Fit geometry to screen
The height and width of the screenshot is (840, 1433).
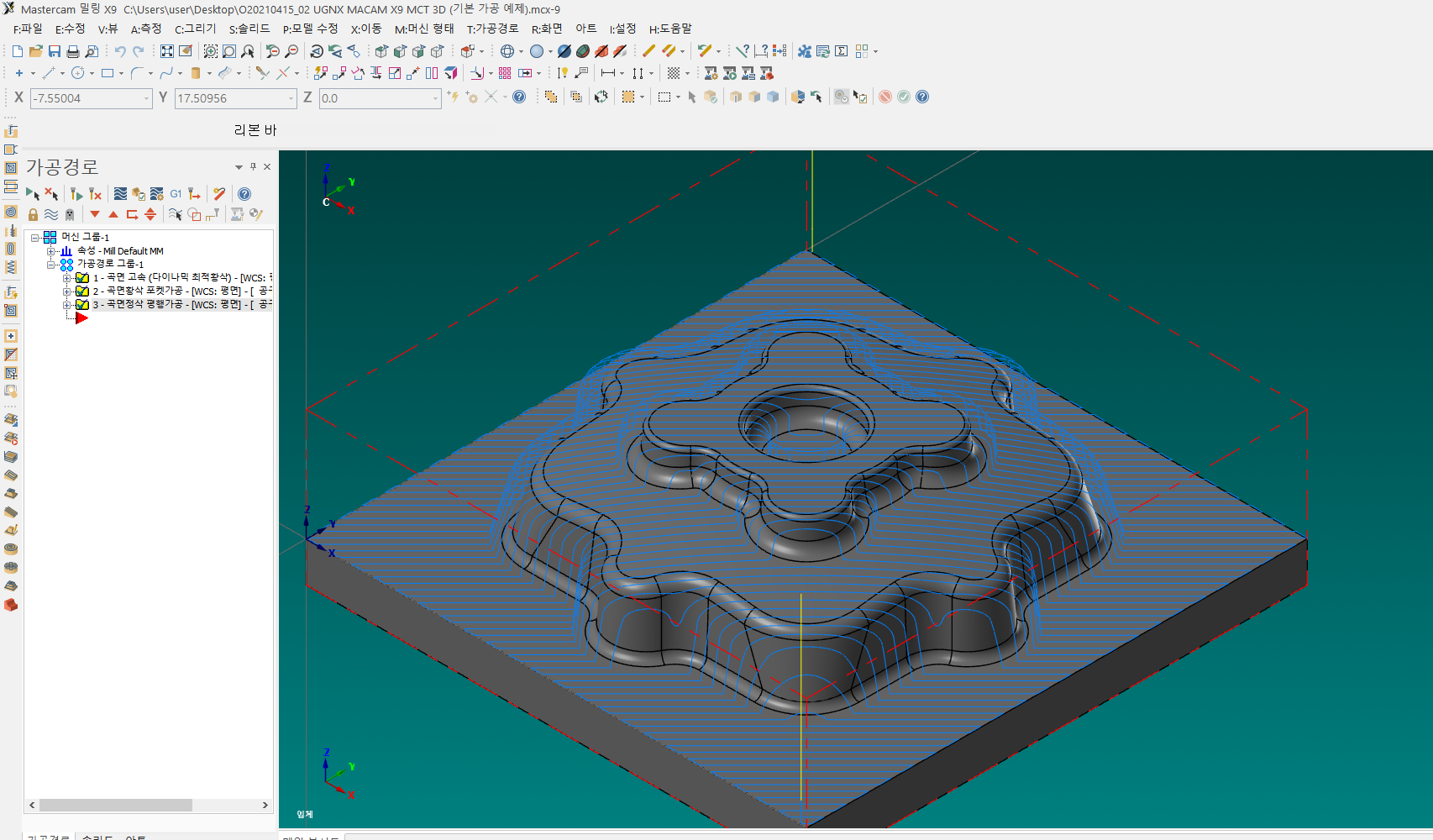(167, 51)
